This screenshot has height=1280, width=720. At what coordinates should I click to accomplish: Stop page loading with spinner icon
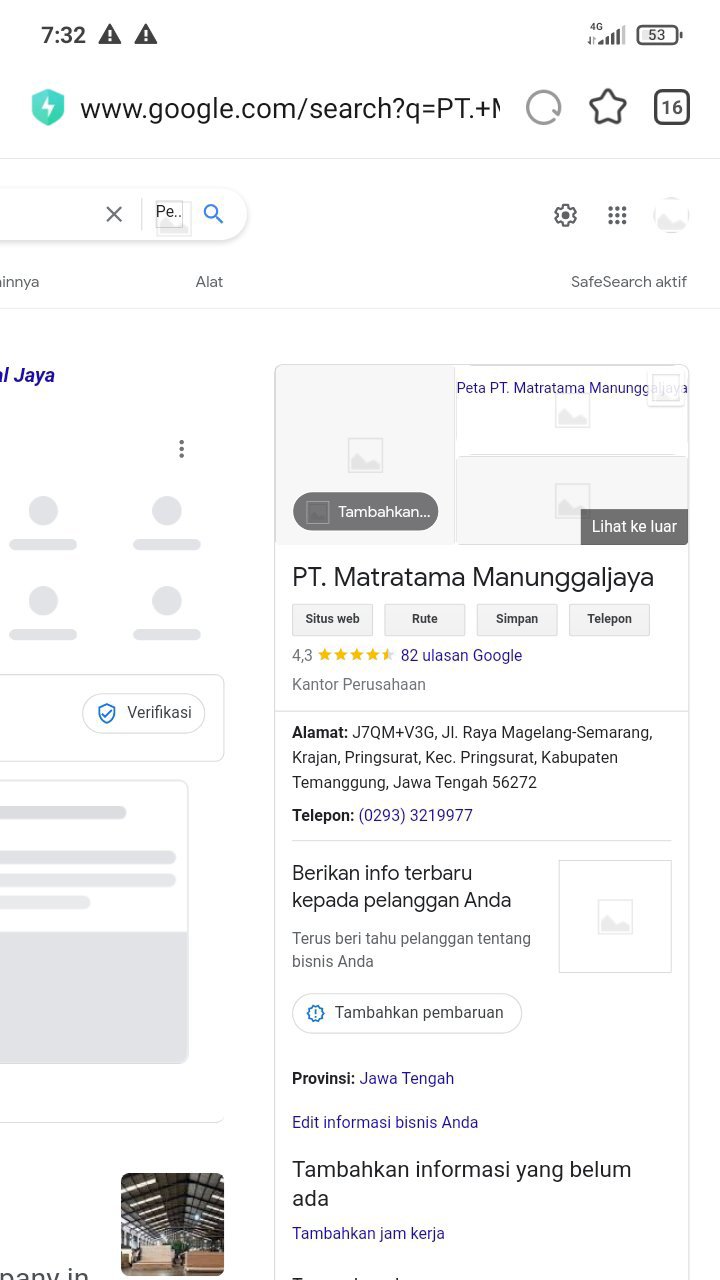(544, 107)
